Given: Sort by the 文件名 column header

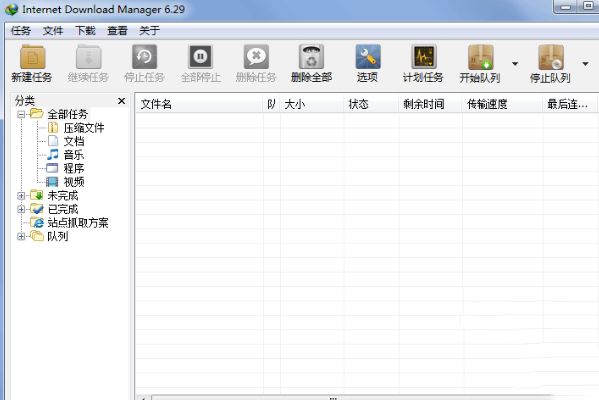Looking at the screenshot, I should [x=199, y=104].
